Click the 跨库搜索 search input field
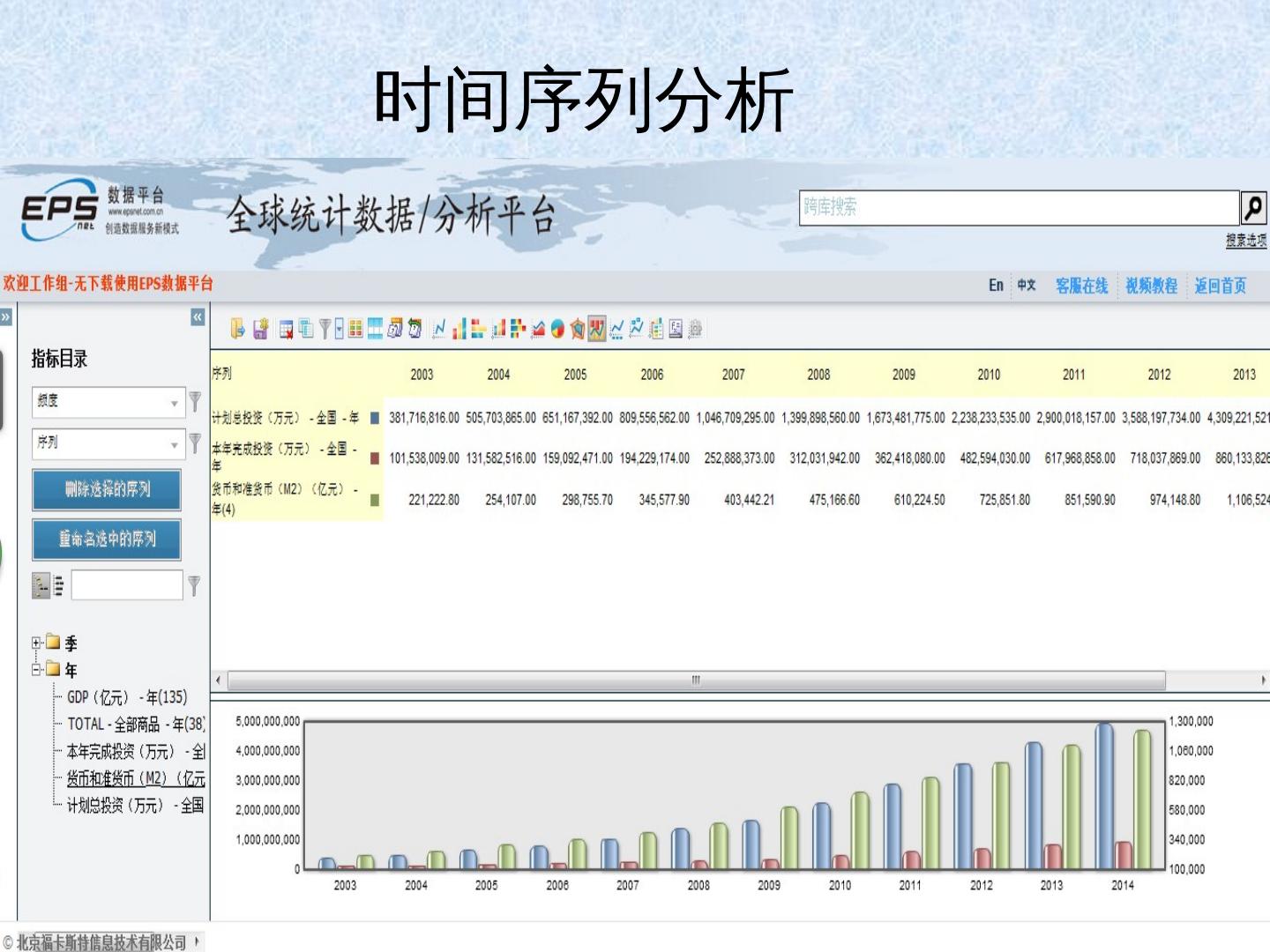Viewport: 1270px width, 952px height. pyautogui.click(x=1019, y=208)
